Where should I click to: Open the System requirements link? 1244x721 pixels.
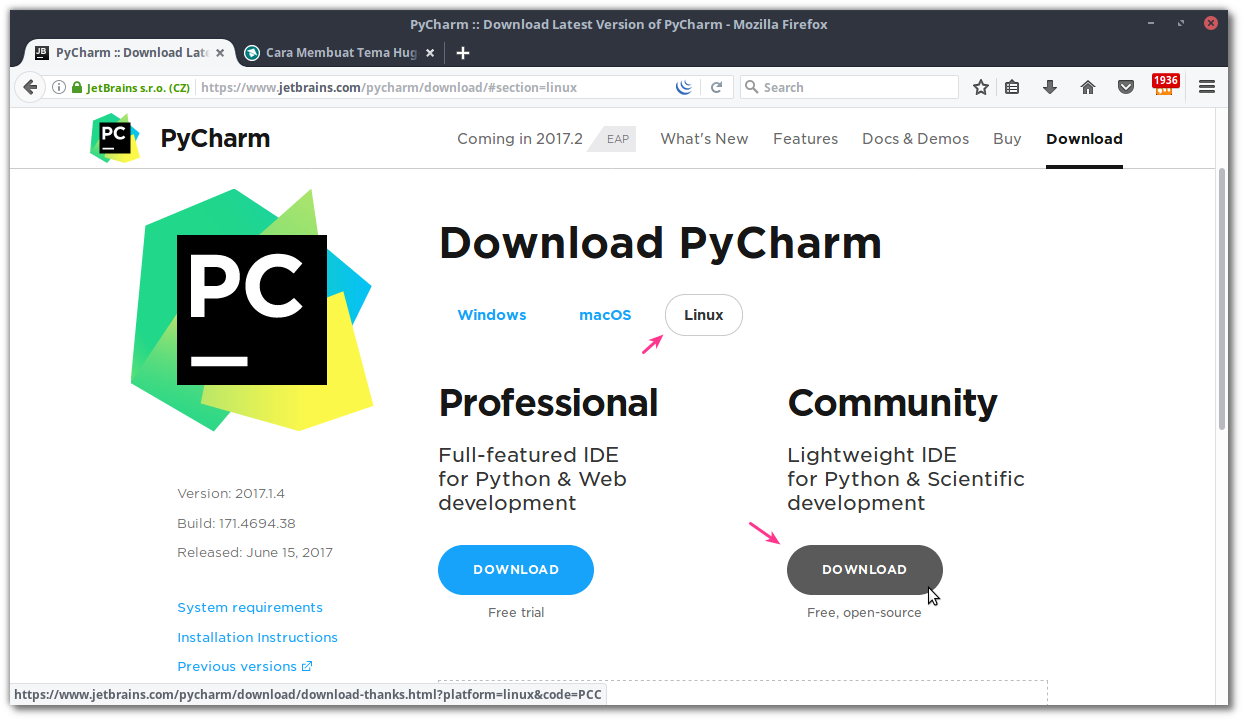249,607
